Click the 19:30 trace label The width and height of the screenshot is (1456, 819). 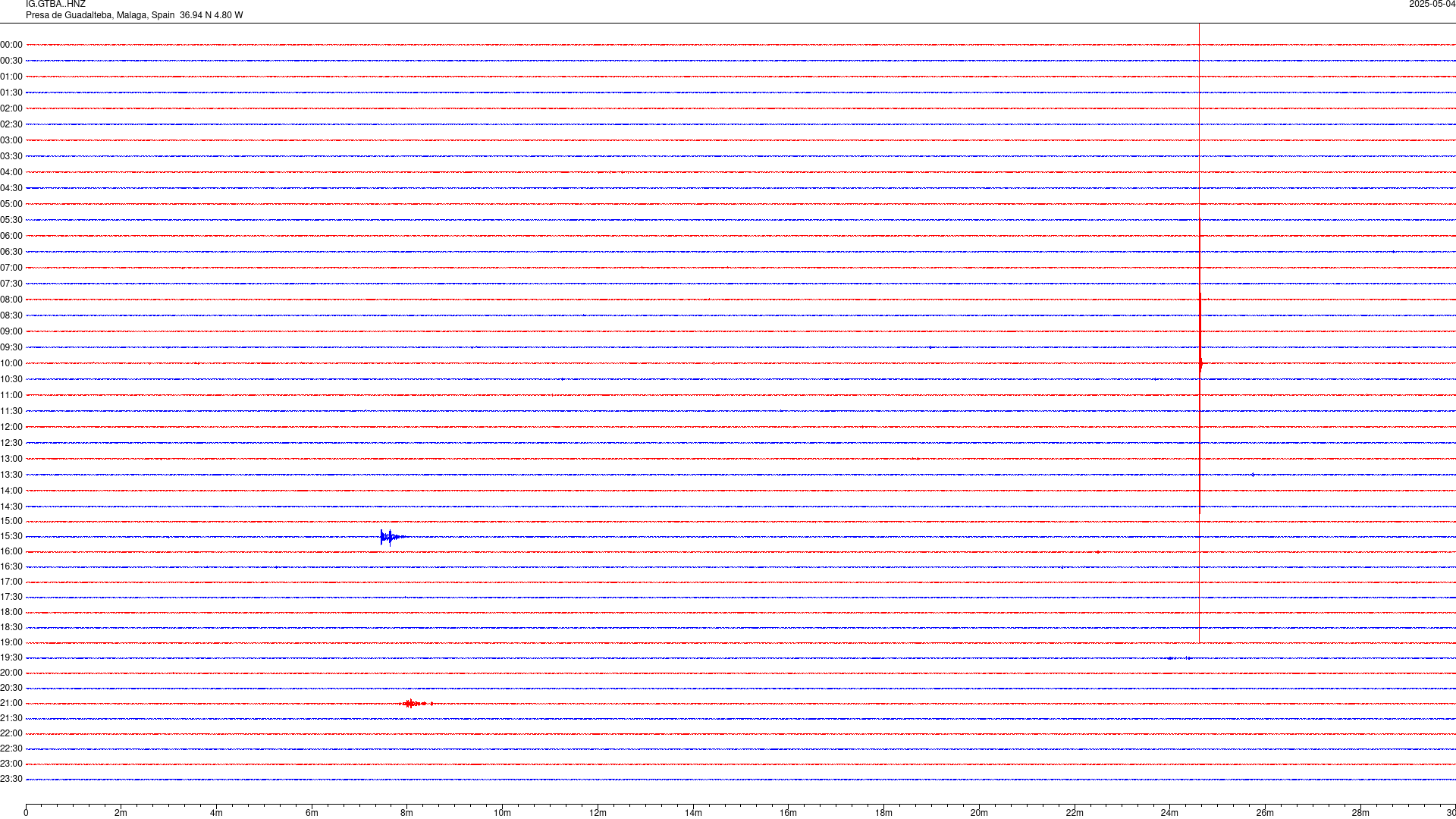click(x=11, y=657)
